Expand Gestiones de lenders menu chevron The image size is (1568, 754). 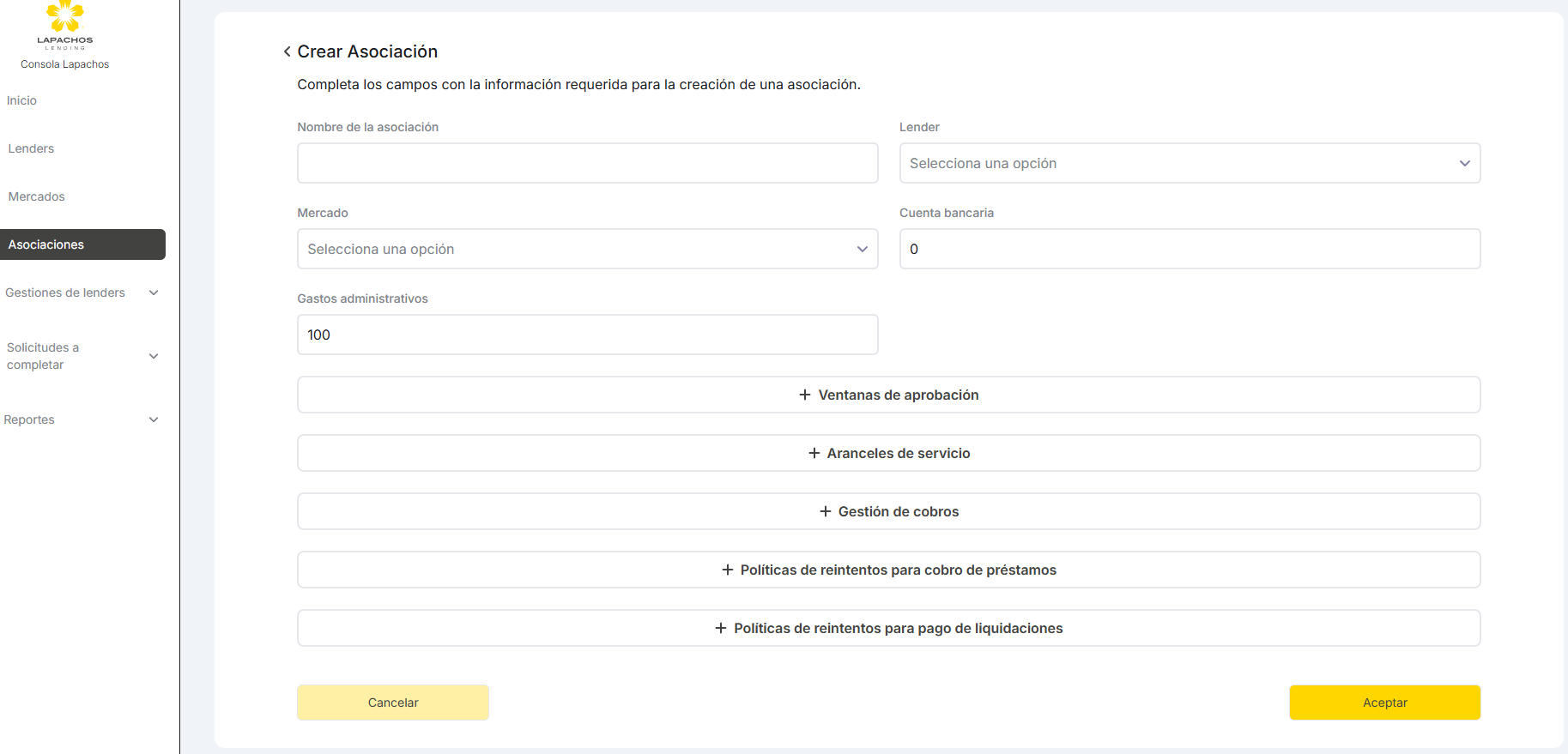154,293
